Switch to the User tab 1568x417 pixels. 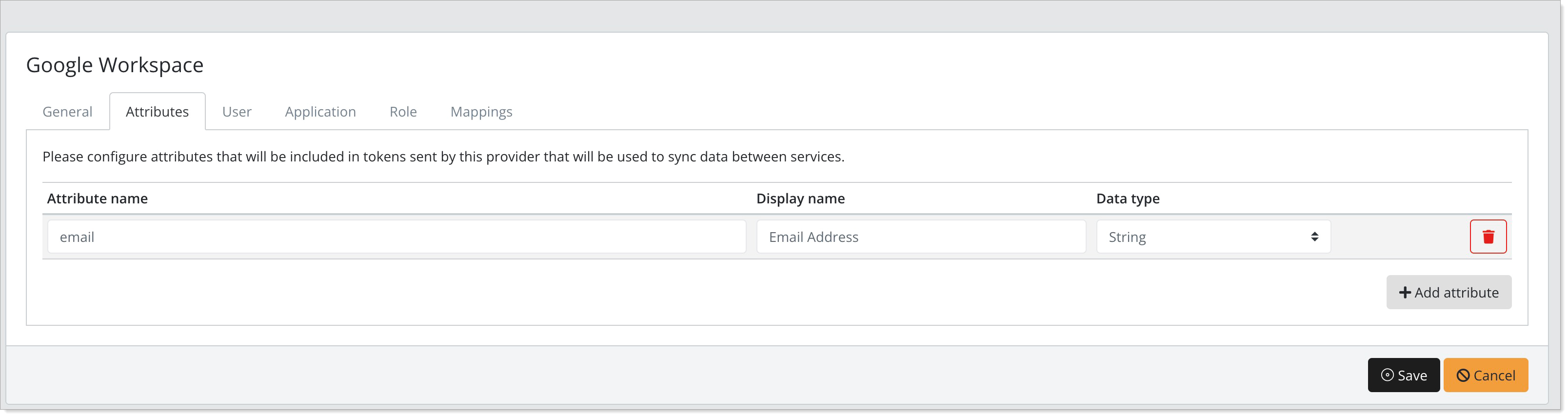[236, 111]
